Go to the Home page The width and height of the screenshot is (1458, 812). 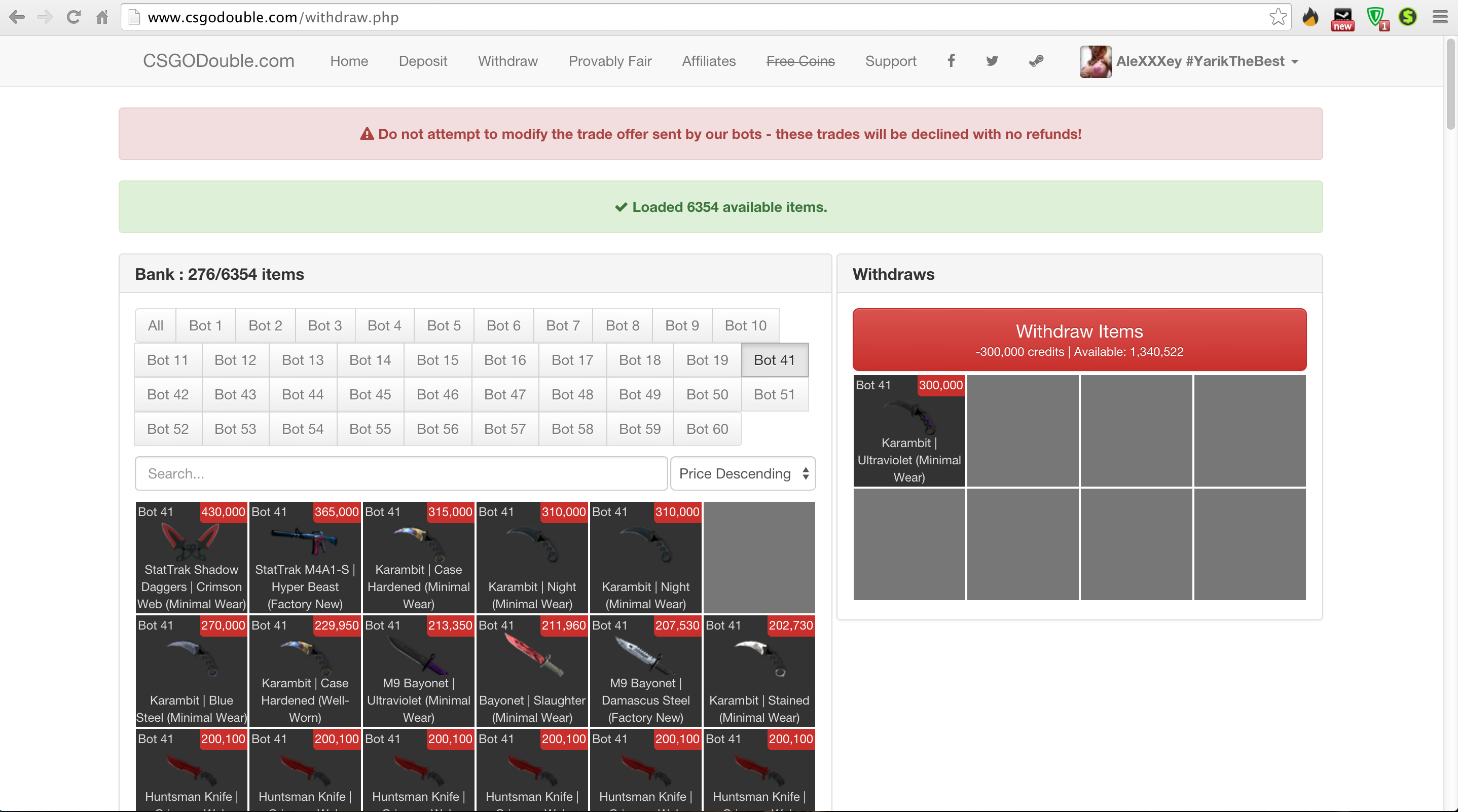(x=349, y=61)
